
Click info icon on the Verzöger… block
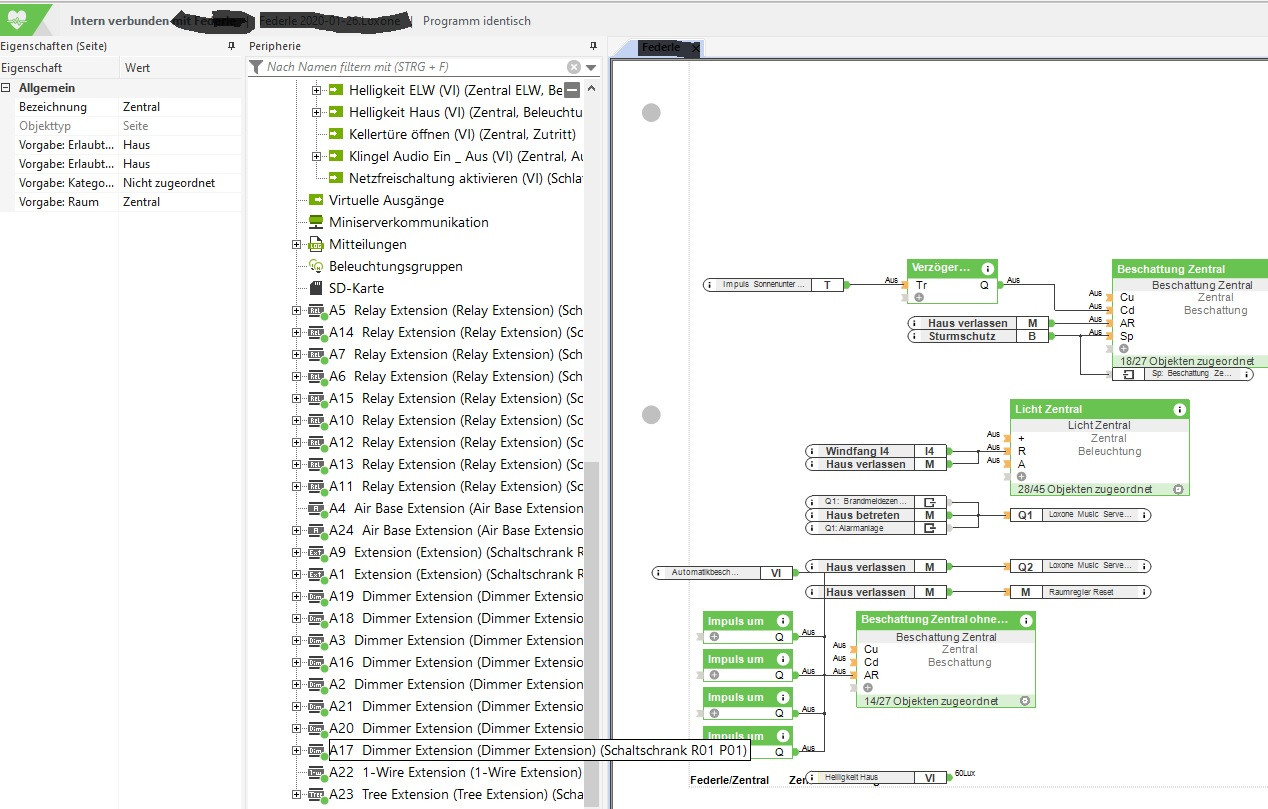(988, 268)
